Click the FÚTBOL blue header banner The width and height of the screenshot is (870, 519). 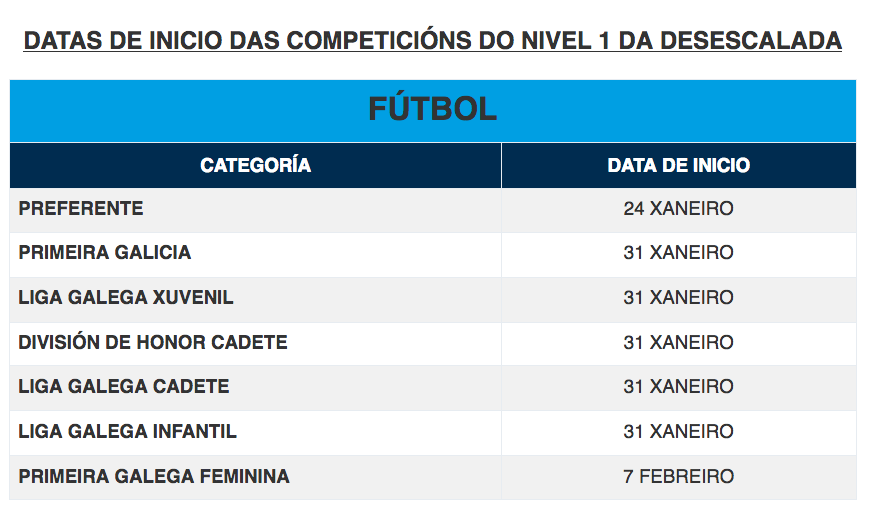433,110
